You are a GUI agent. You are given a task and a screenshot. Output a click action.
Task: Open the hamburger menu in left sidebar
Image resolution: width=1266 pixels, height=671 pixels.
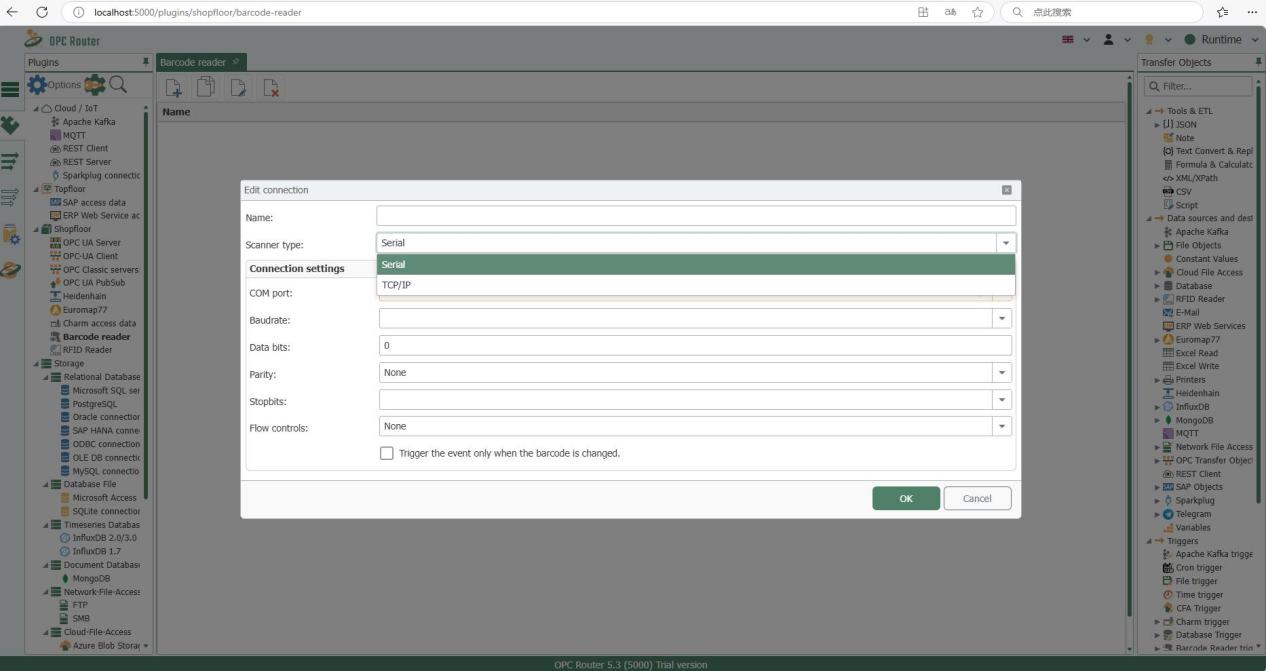(10, 89)
